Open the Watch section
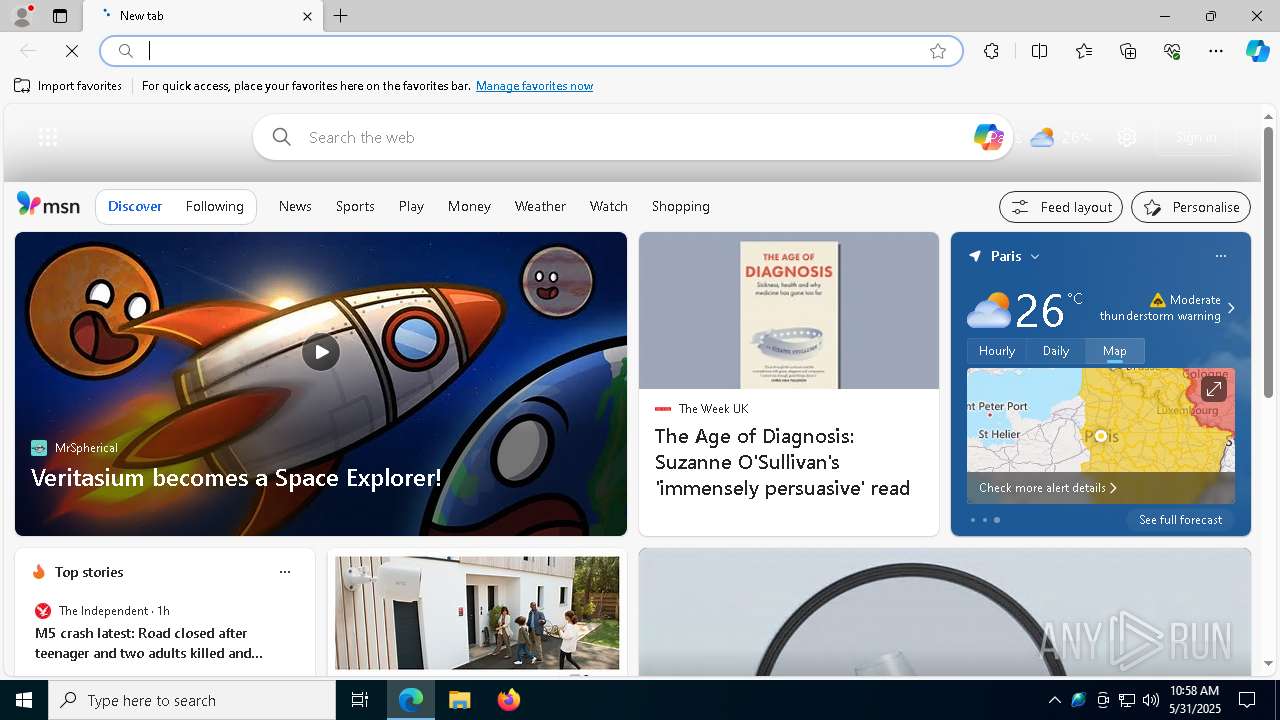 tap(608, 206)
